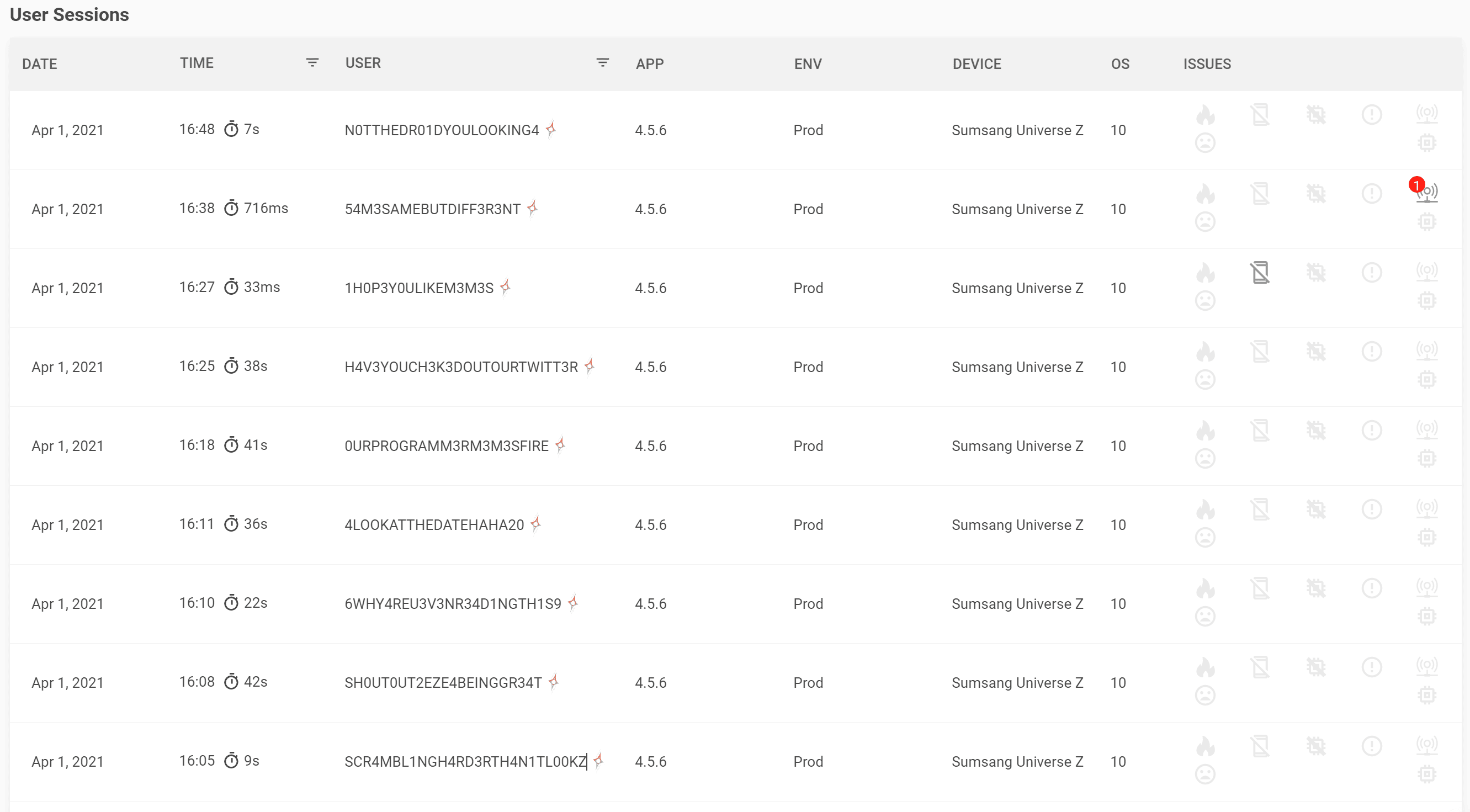1470x812 pixels.
Task: Select user SH0UT0UT2EZE4BEINGGR34T
Action: [x=443, y=682]
